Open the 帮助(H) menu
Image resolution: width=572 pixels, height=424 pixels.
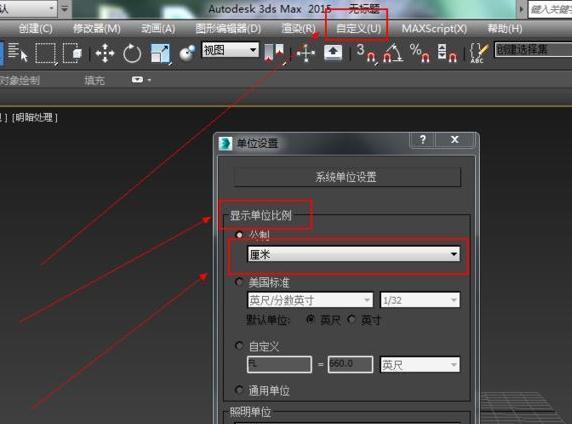coord(505,28)
